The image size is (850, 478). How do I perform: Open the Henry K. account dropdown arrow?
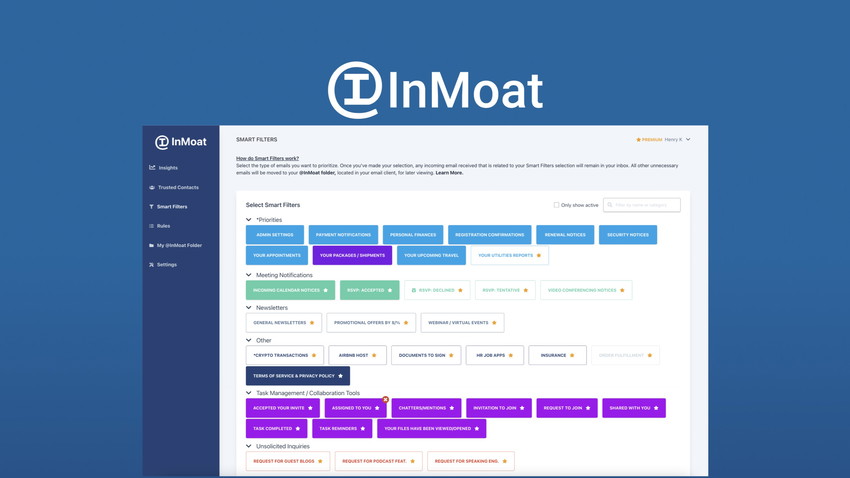tap(688, 139)
